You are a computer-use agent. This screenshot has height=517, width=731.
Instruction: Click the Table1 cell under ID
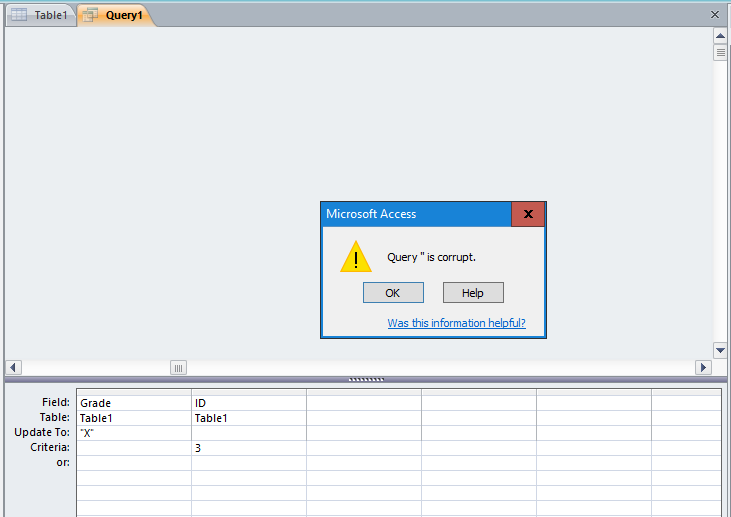[x=248, y=418]
